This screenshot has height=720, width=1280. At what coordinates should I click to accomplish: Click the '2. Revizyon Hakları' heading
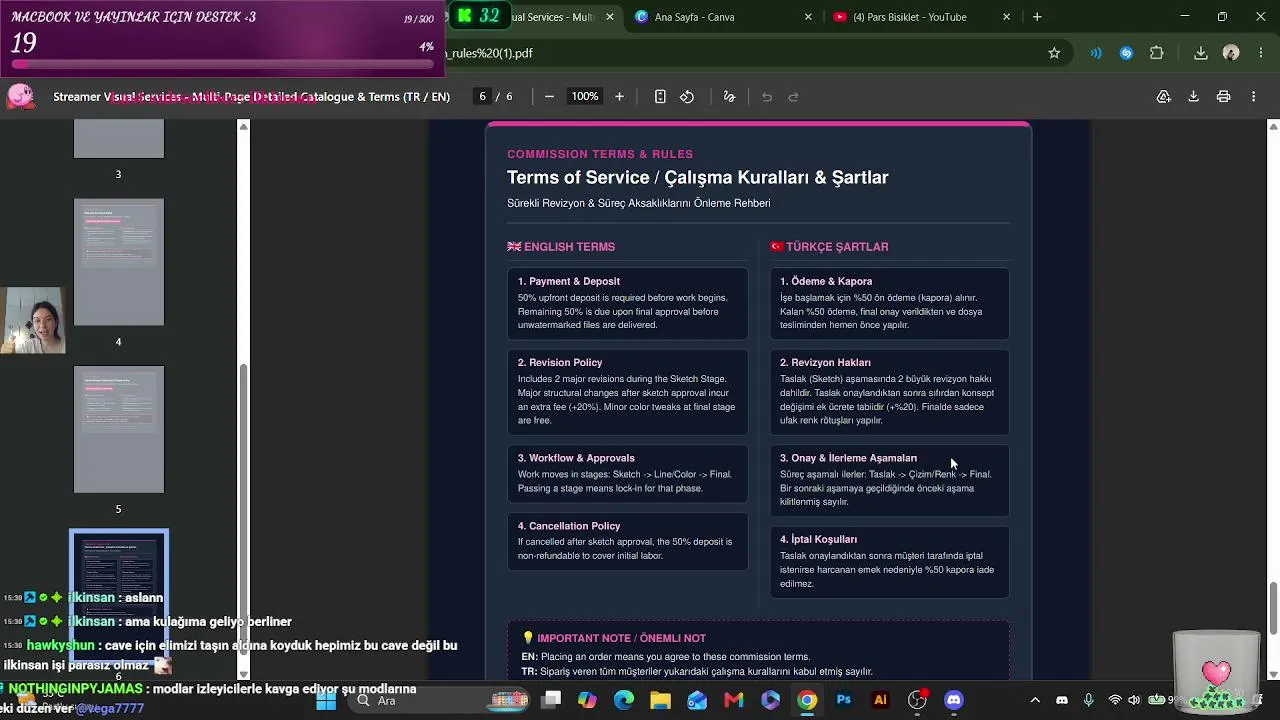coord(825,363)
